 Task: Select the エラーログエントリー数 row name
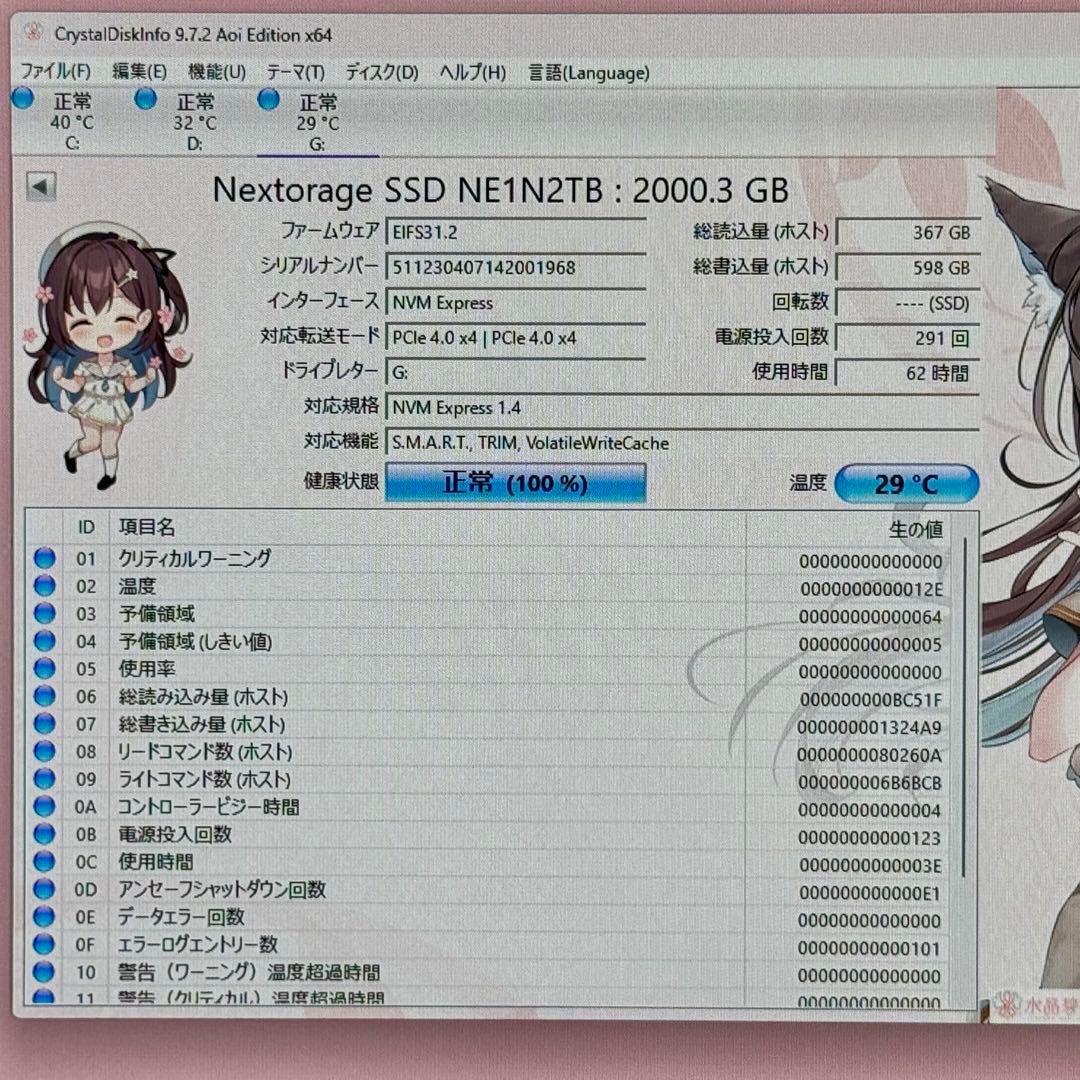(198, 944)
